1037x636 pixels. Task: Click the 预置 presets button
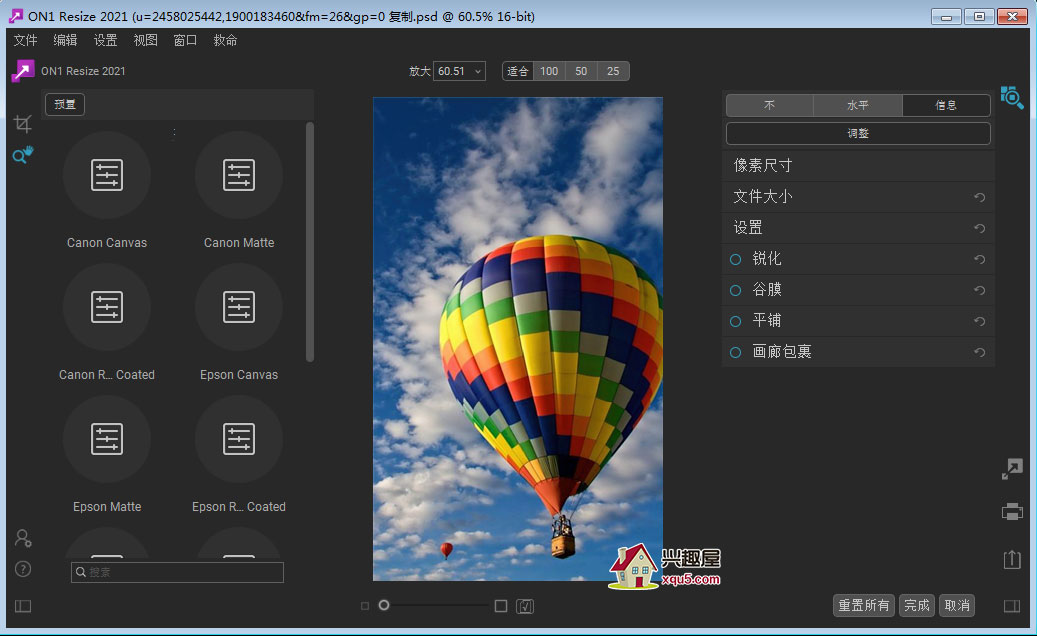click(65, 104)
